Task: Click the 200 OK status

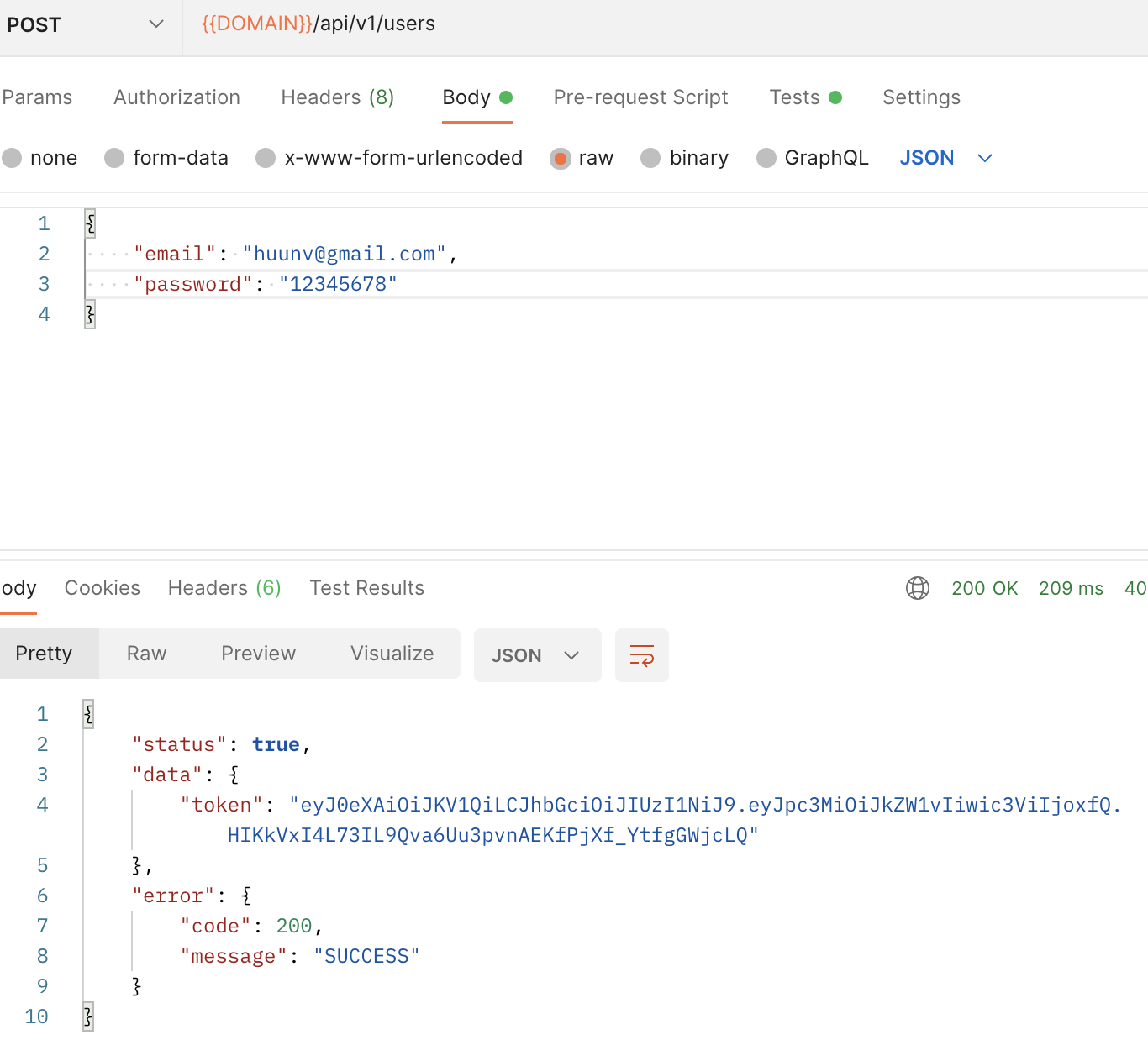Action: pyautogui.click(x=984, y=588)
